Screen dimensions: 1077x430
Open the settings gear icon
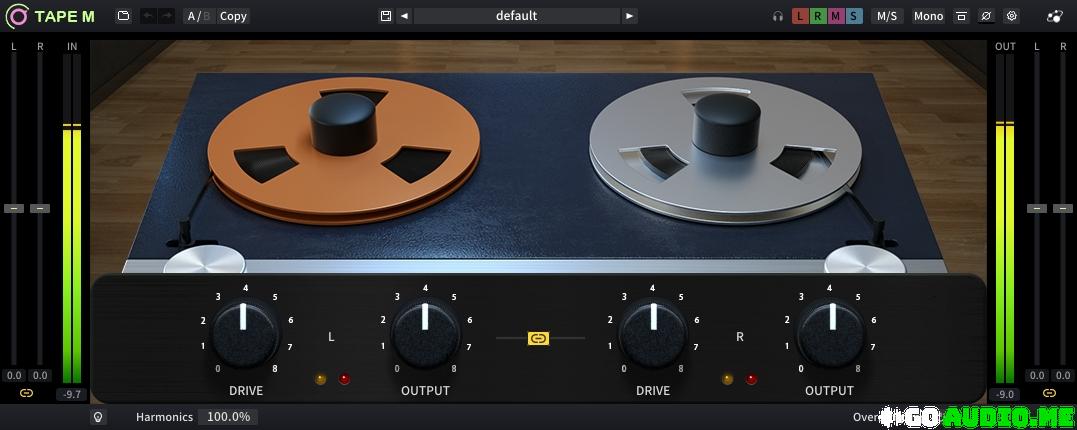coord(1011,16)
